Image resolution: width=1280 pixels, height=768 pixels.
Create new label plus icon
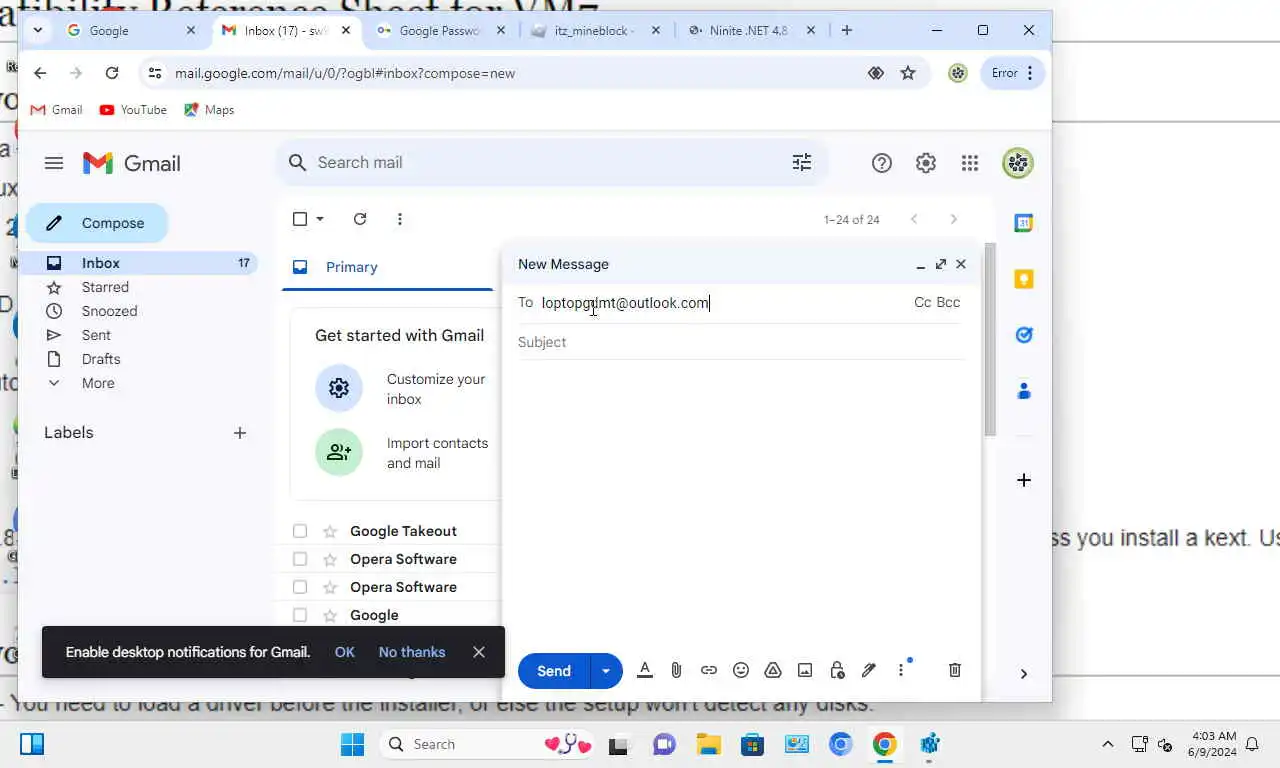(x=240, y=433)
